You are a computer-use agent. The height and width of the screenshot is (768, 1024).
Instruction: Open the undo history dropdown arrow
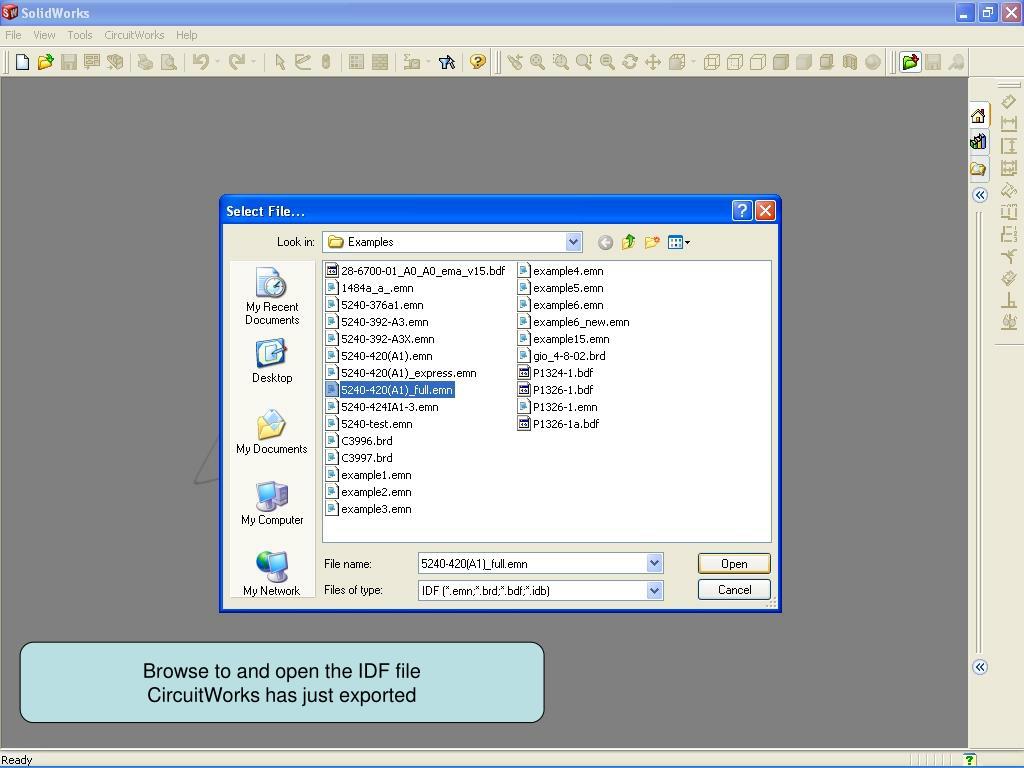[217, 62]
